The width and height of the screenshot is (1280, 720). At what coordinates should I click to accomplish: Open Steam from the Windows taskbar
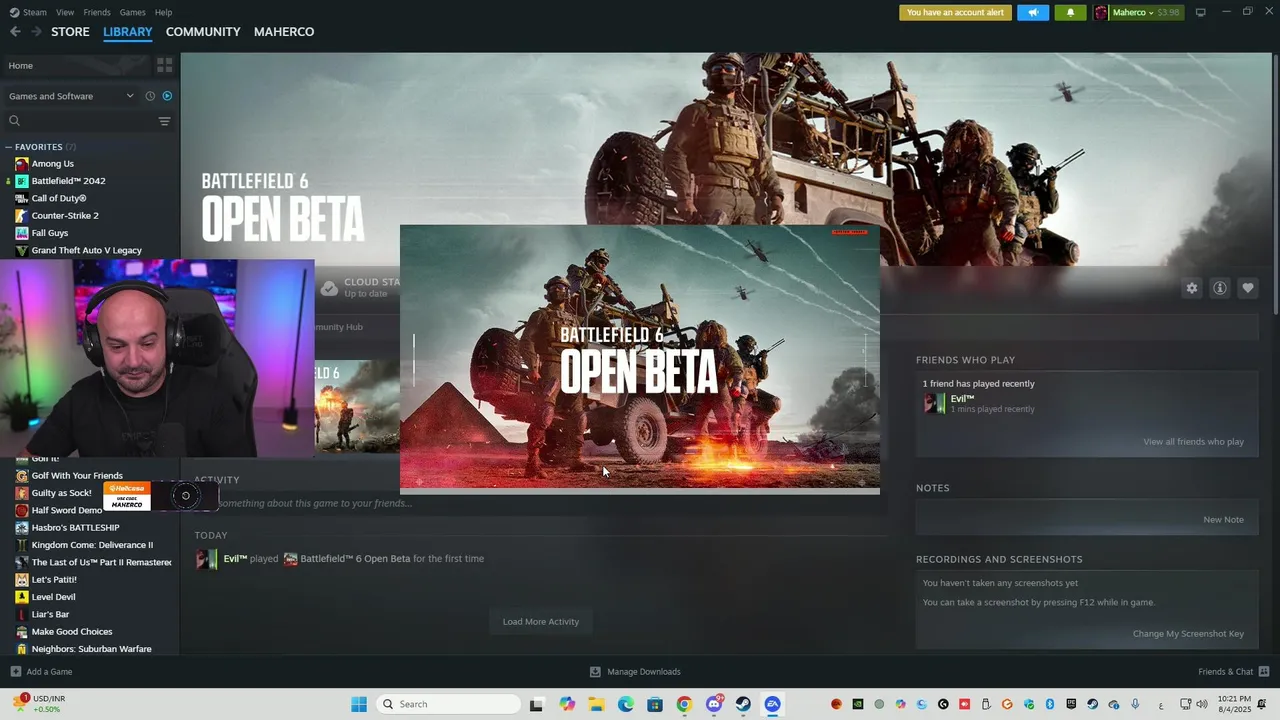coord(743,704)
